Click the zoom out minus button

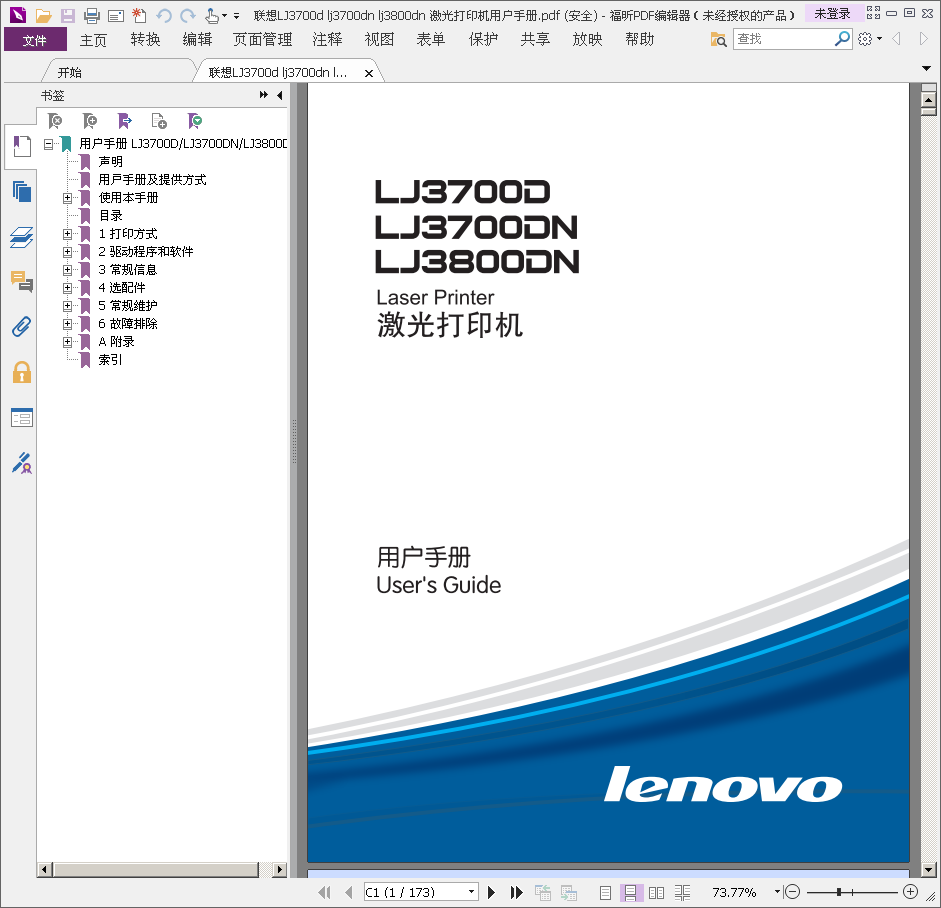point(792,892)
